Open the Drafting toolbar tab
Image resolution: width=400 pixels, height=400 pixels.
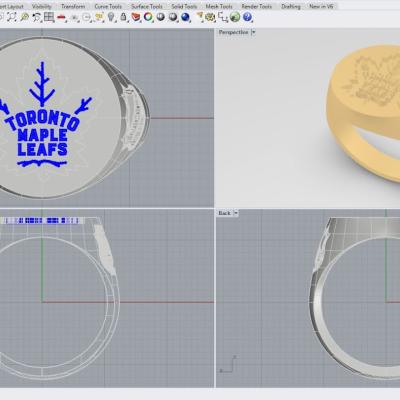tap(291, 6)
